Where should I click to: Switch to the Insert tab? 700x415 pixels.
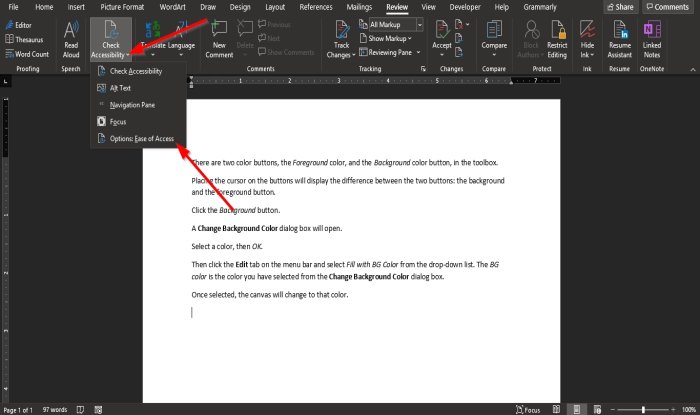[76, 7]
